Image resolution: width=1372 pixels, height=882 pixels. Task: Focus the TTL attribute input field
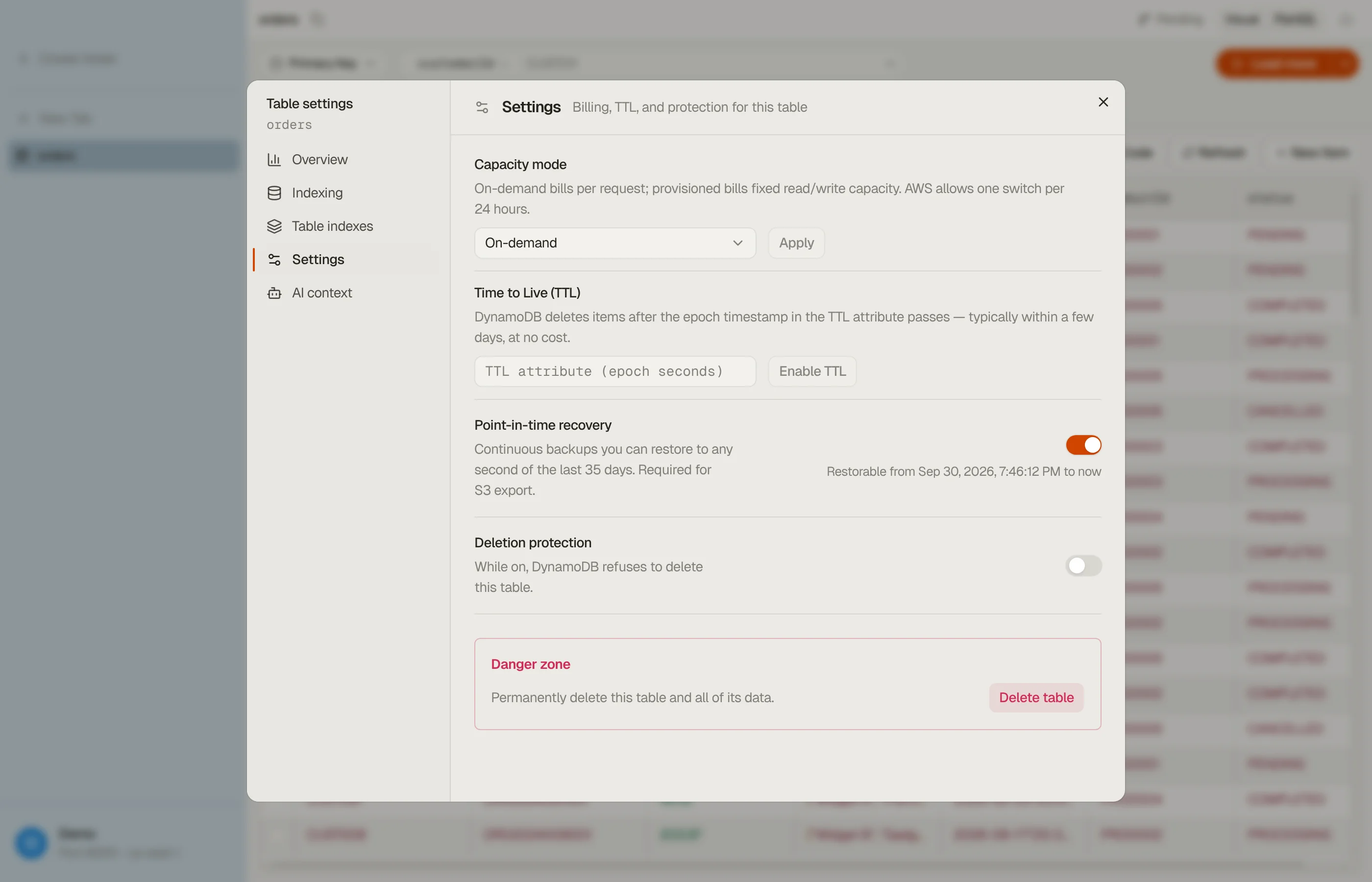615,371
